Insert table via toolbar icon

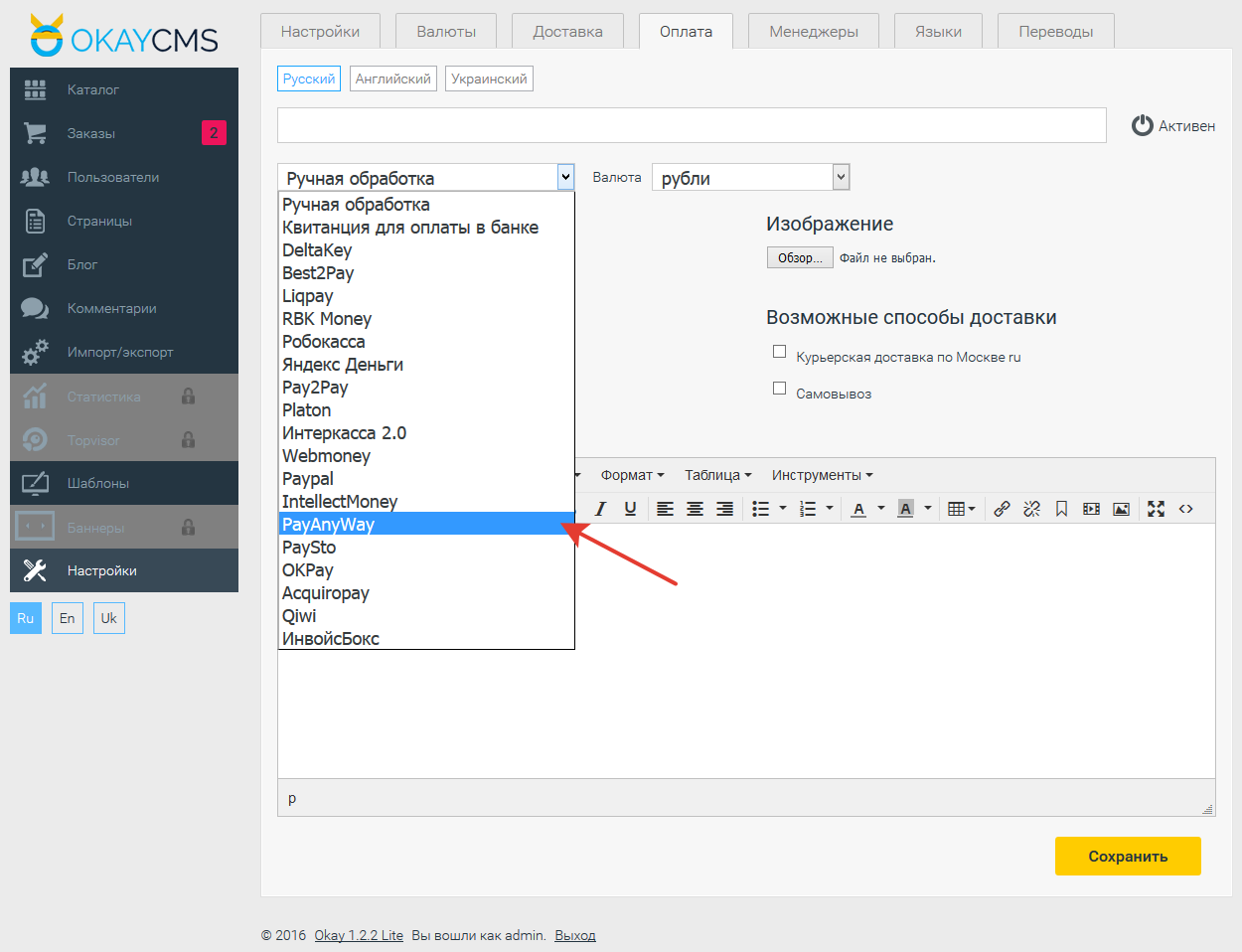[961, 509]
